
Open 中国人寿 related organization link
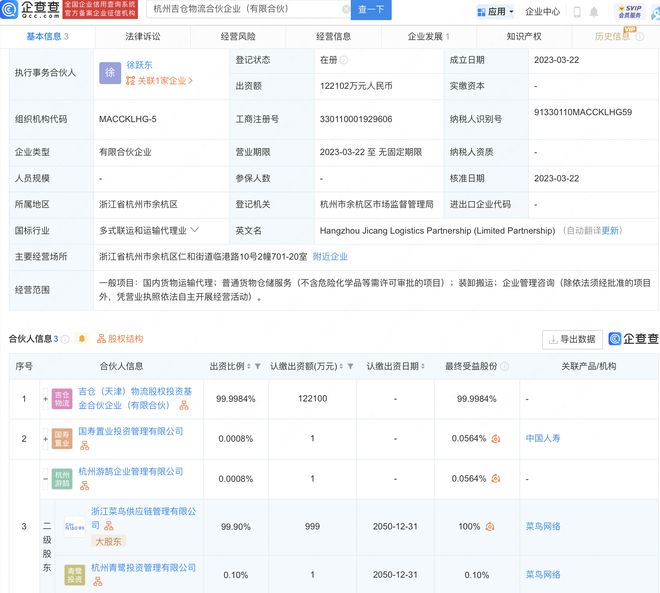pos(543,439)
